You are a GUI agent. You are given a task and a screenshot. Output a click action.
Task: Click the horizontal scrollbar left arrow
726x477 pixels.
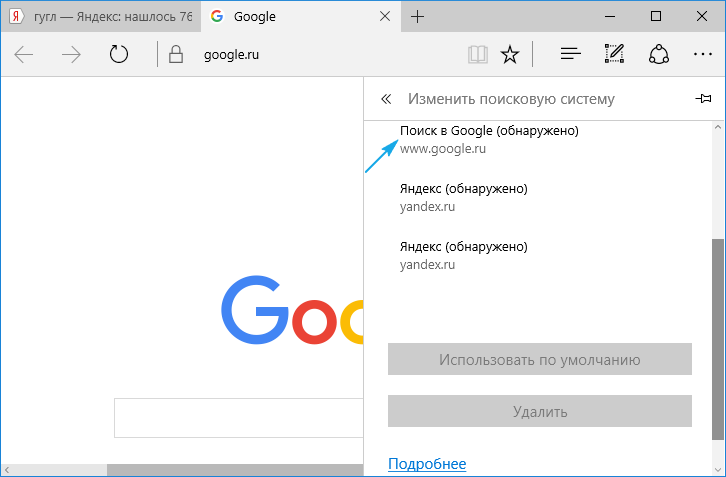click(x=6, y=470)
